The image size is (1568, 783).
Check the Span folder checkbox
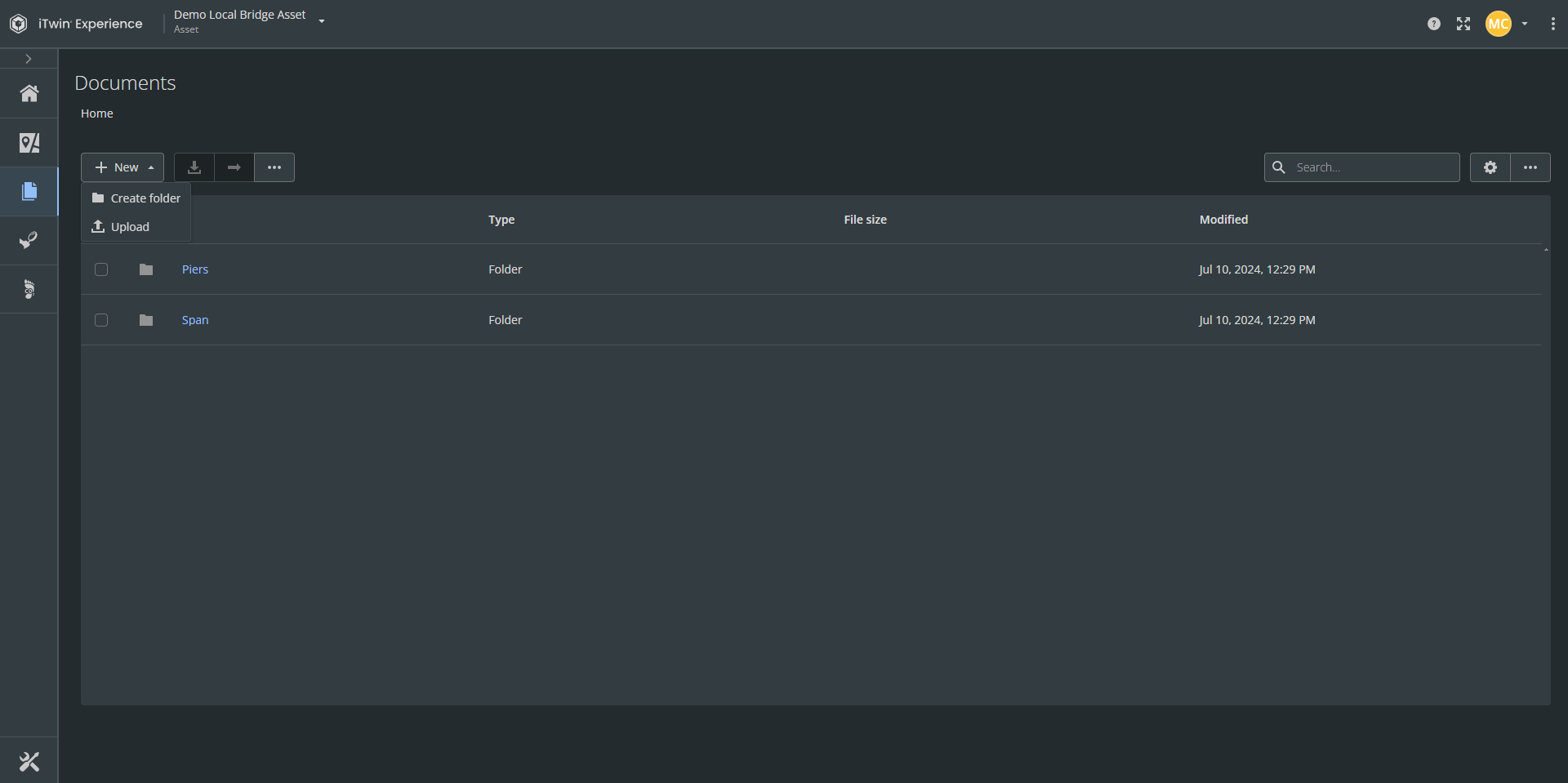point(101,320)
